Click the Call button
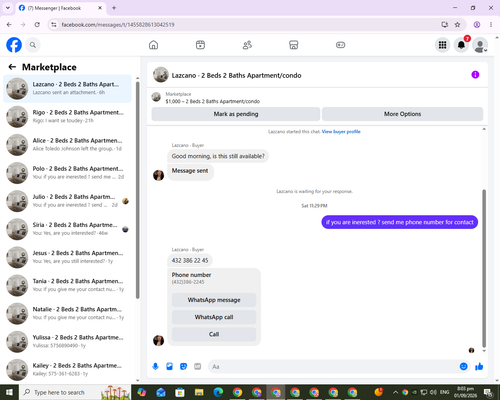This screenshot has width=500, height=400. point(214,334)
